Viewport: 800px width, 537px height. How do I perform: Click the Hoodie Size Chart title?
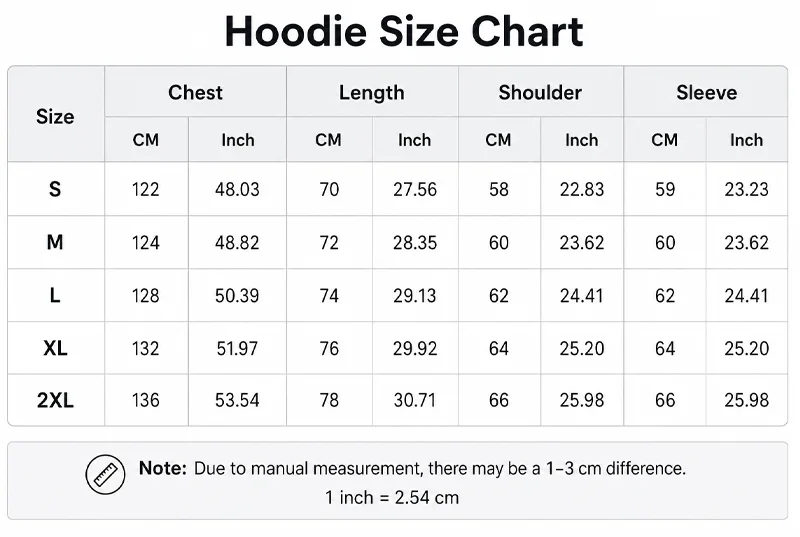coord(404,32)
